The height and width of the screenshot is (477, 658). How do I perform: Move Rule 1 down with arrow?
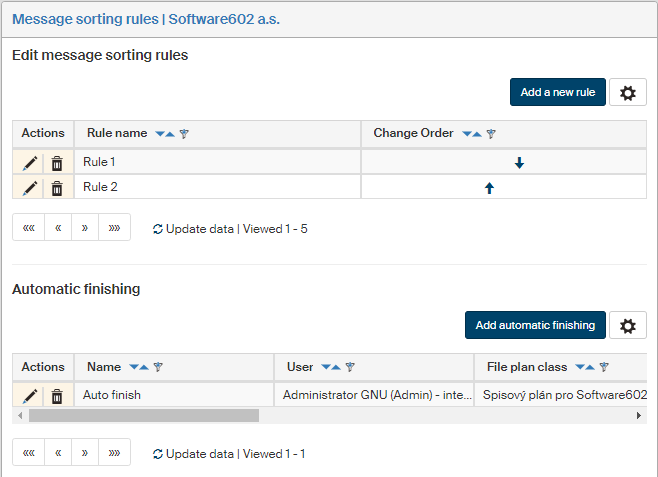point(519,163)
